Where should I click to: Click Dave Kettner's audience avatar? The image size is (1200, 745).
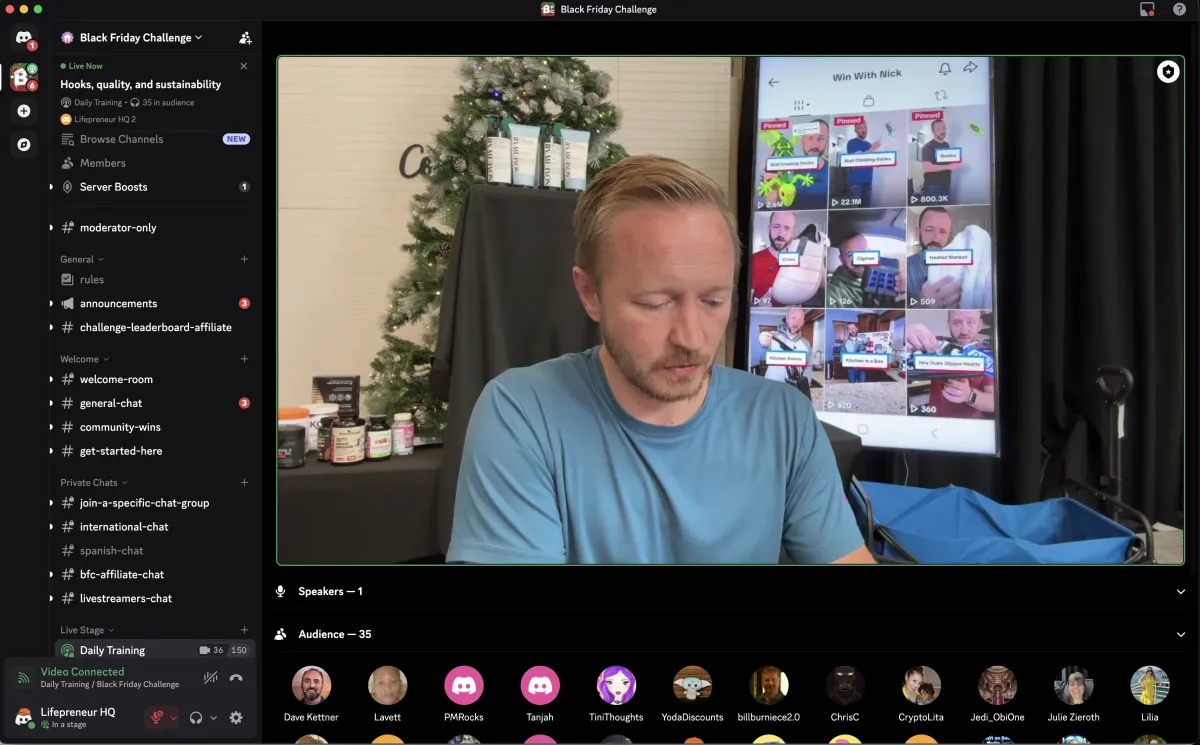point(311,686)
